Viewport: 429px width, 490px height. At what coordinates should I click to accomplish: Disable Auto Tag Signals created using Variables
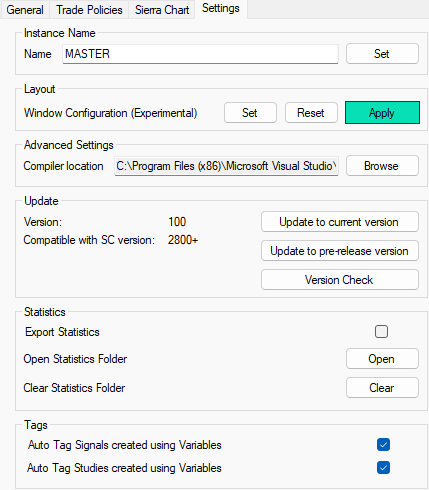[383, 445]
